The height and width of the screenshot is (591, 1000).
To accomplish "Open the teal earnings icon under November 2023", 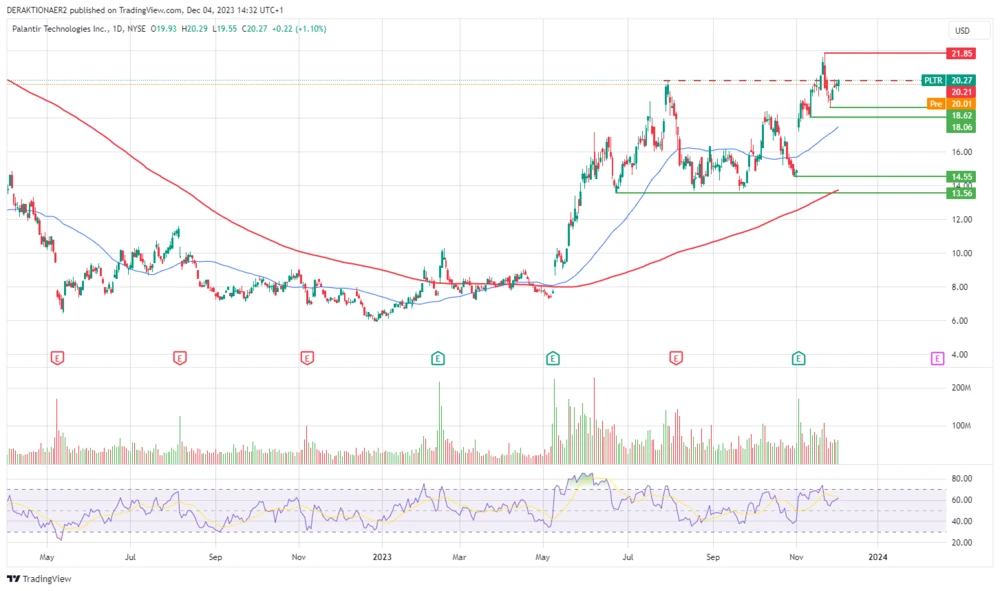I will (799, 357).
